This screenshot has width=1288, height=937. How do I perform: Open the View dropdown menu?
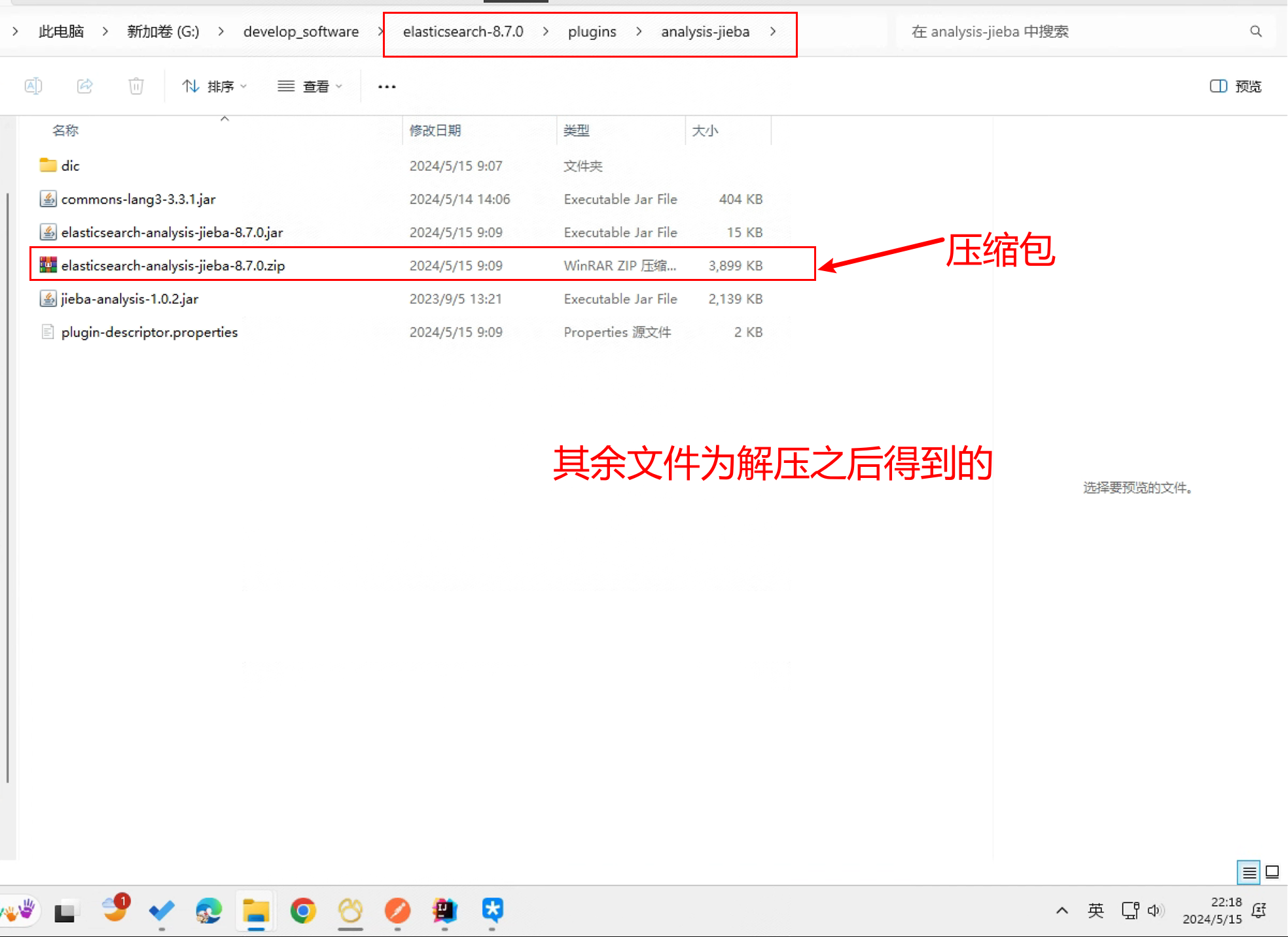310,86
